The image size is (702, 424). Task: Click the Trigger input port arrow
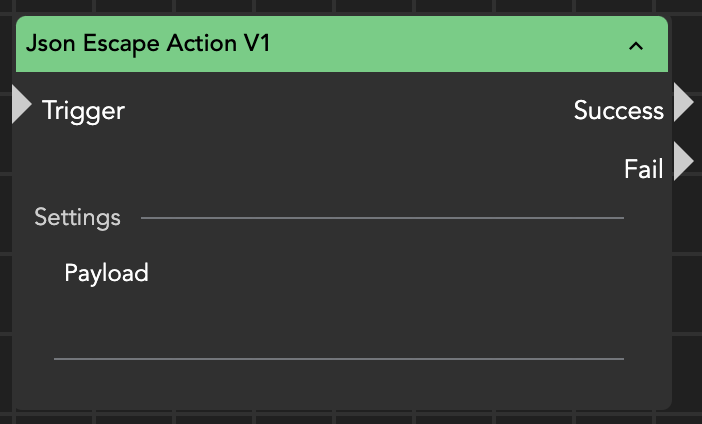[x=21, y=105]
